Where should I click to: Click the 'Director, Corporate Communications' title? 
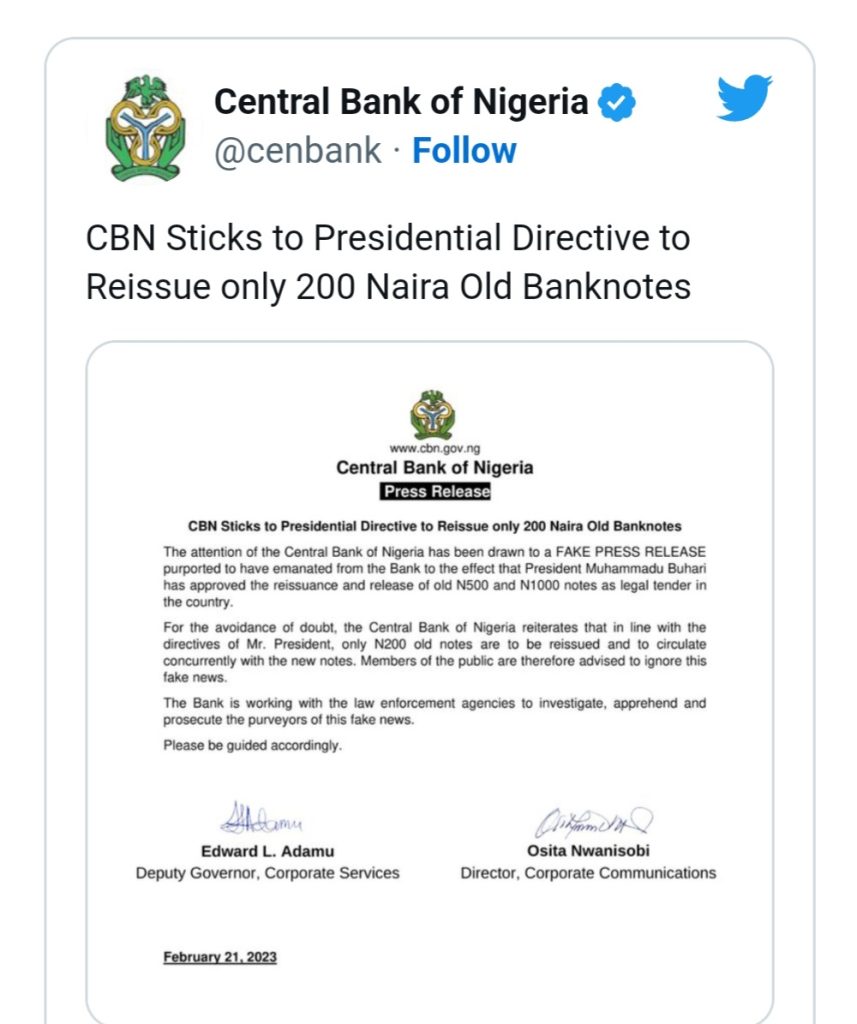588,873
